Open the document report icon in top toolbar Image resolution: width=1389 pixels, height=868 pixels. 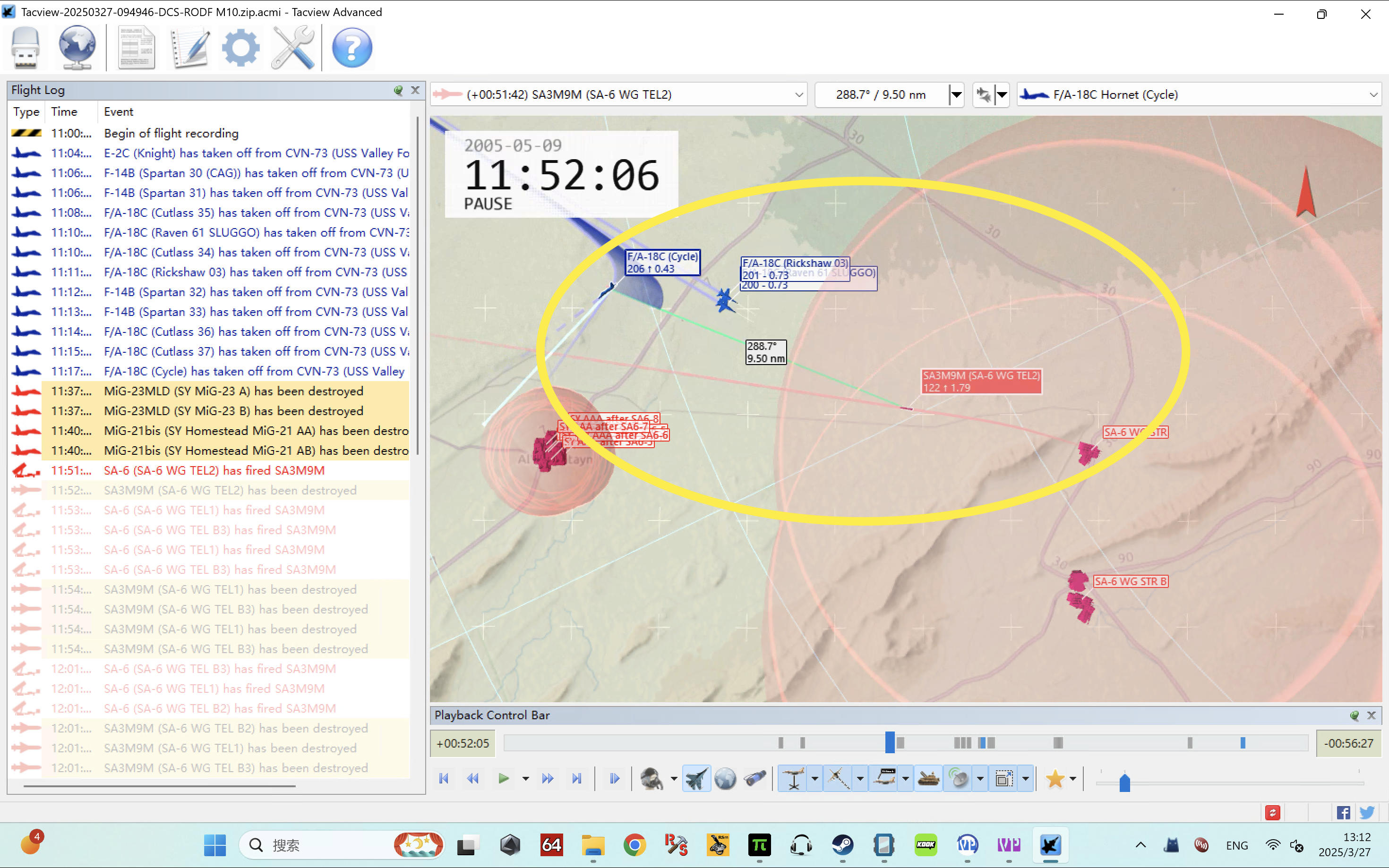click(x=136, y=48)
